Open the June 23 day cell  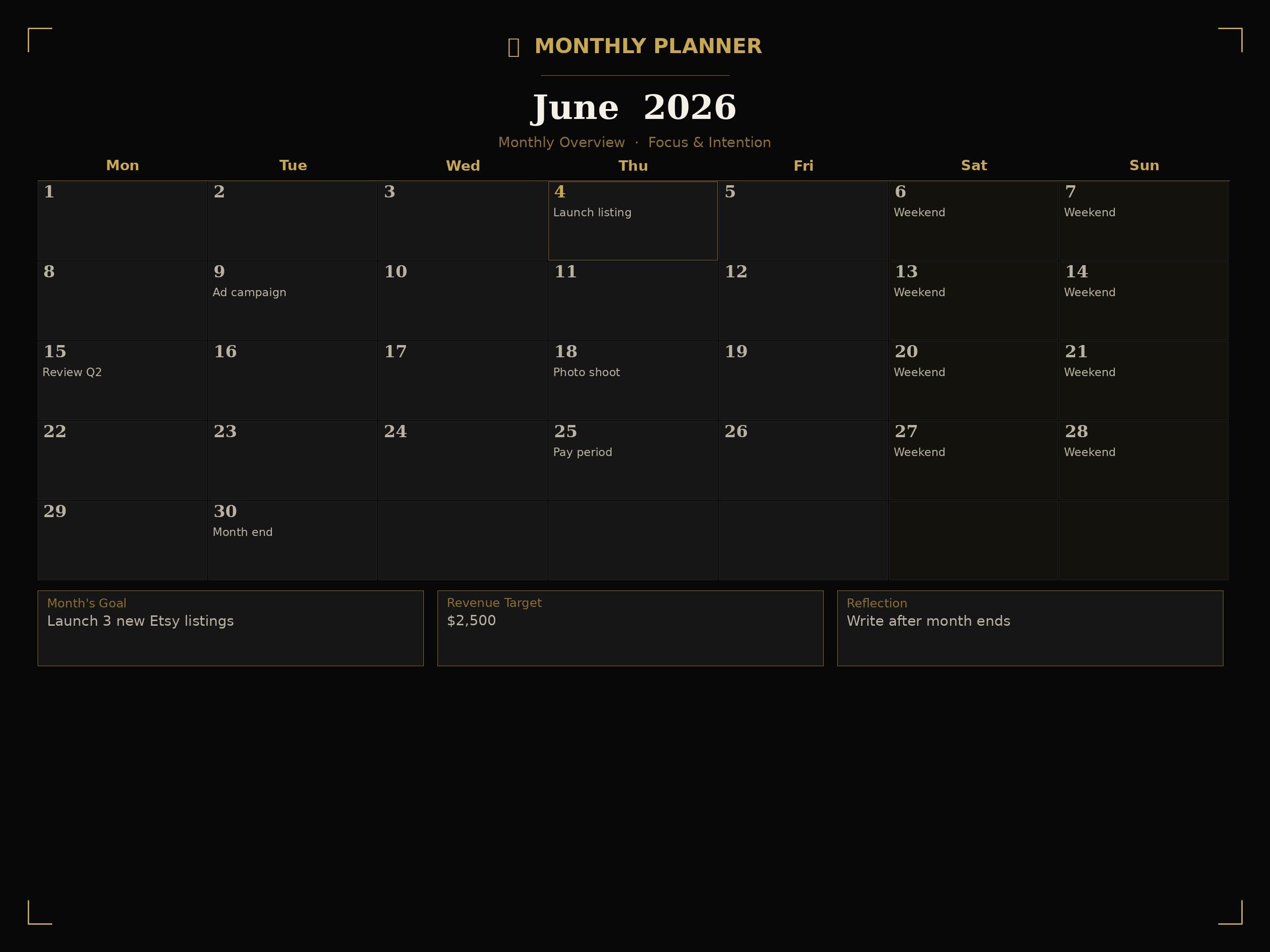tap(292, 461)
